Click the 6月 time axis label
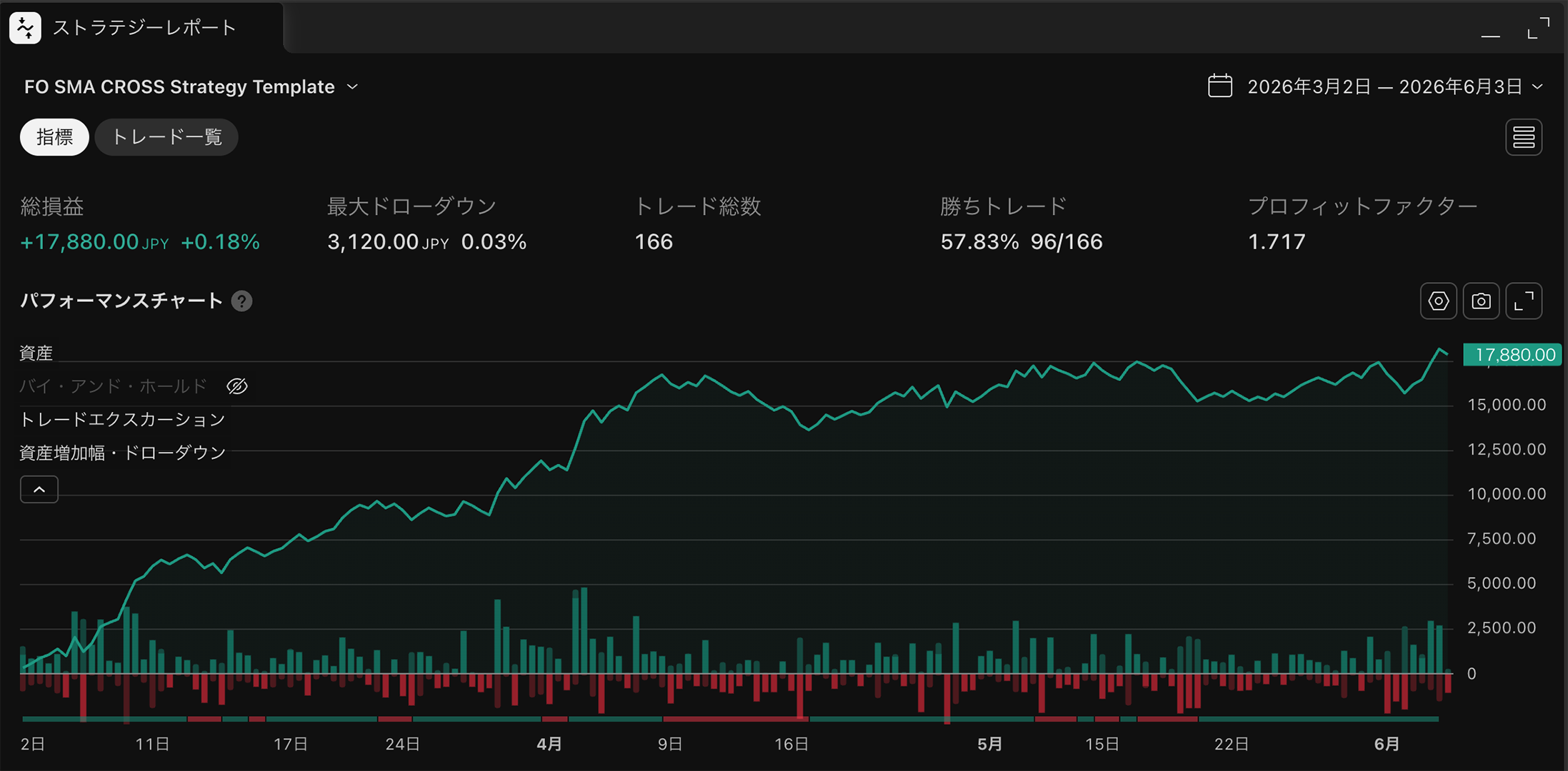Viewport: 1568px width, 771px height. (x=1387, y=744)
